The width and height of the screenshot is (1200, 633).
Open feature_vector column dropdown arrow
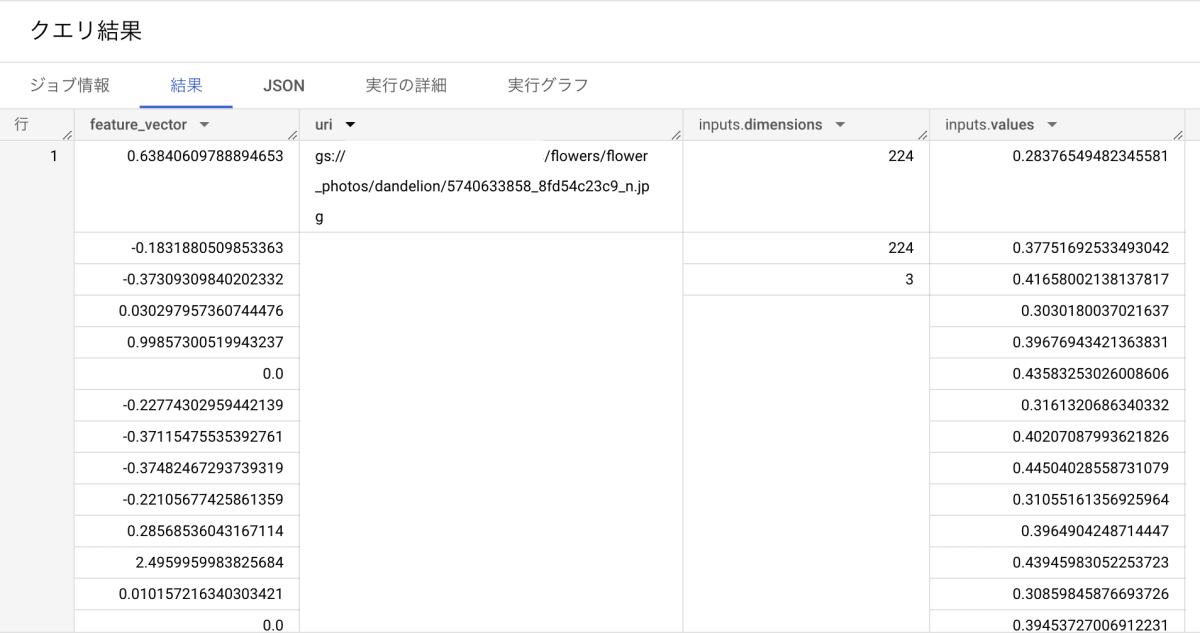[204, 125]
